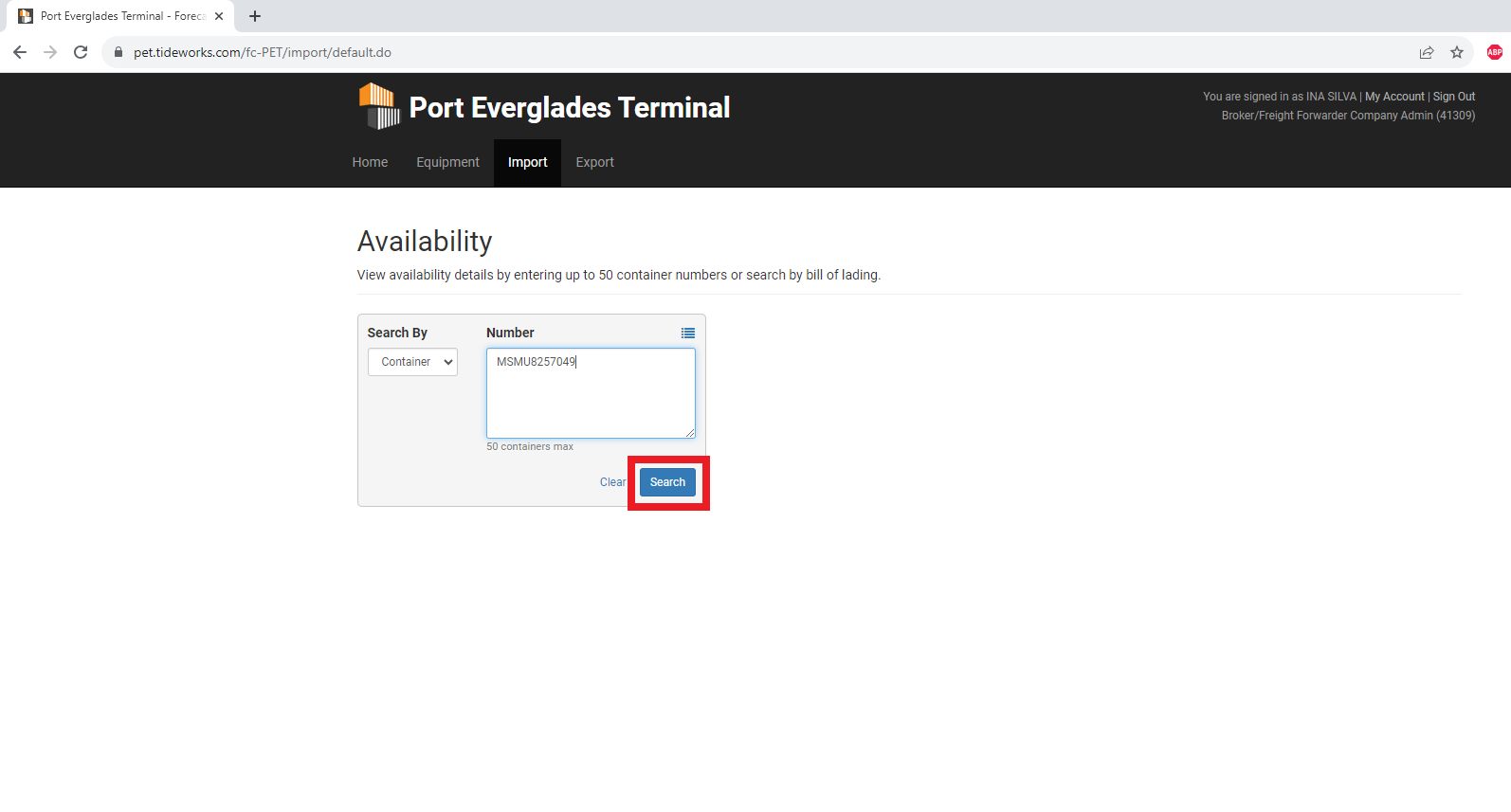1511x812 pixels.
Task: Reload the page with the refresh icon
Action: tap(81, 52)
